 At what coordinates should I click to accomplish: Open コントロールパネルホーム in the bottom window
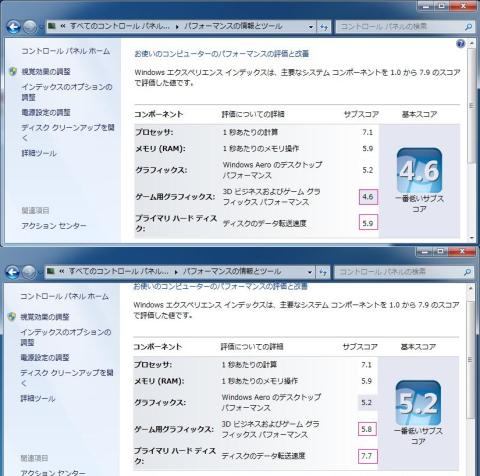click(65, 296)
